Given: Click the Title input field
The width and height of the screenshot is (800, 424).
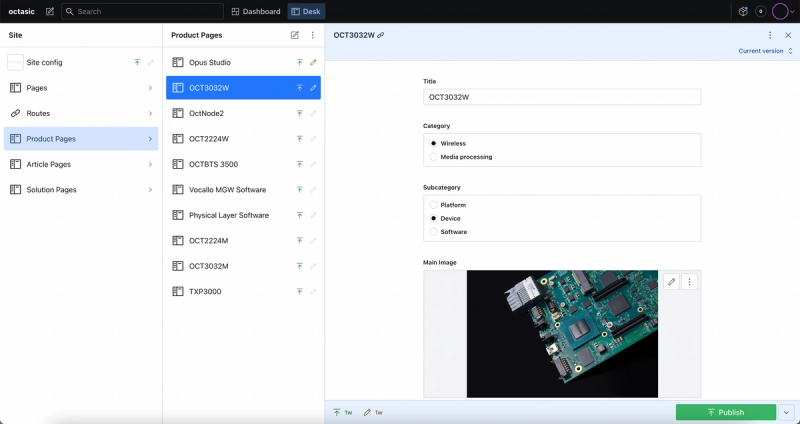Looking at the screenshot, I should 562,97.
